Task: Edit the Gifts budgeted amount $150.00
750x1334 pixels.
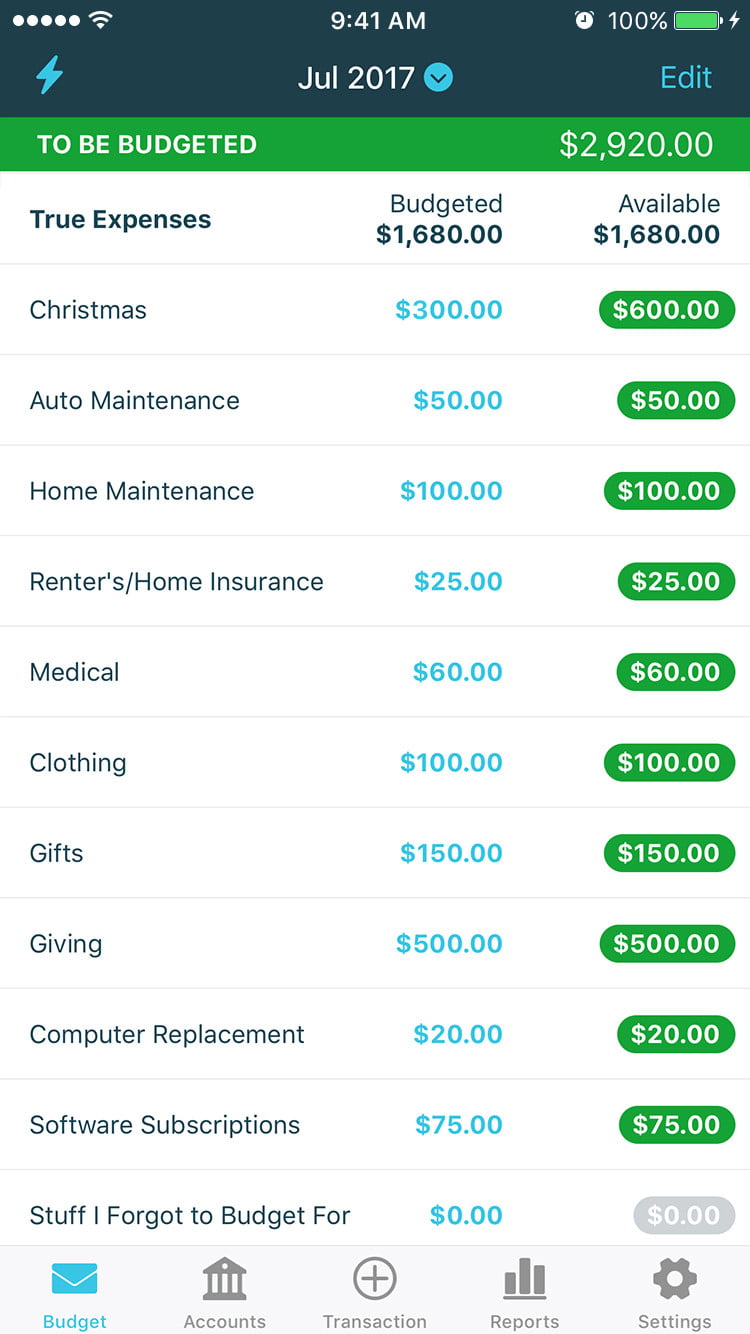Action: (x=451, y=853)
